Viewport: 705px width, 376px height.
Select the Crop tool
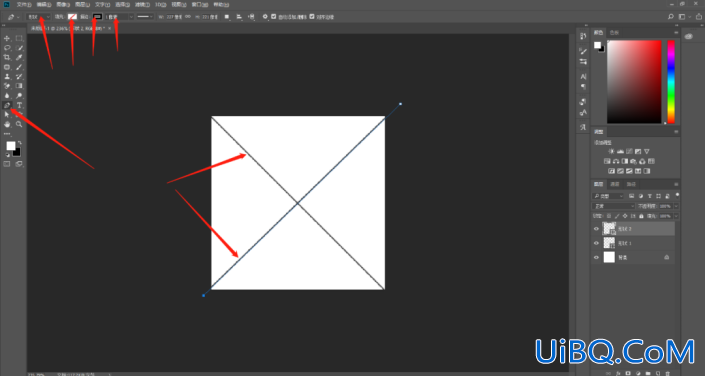7,58
